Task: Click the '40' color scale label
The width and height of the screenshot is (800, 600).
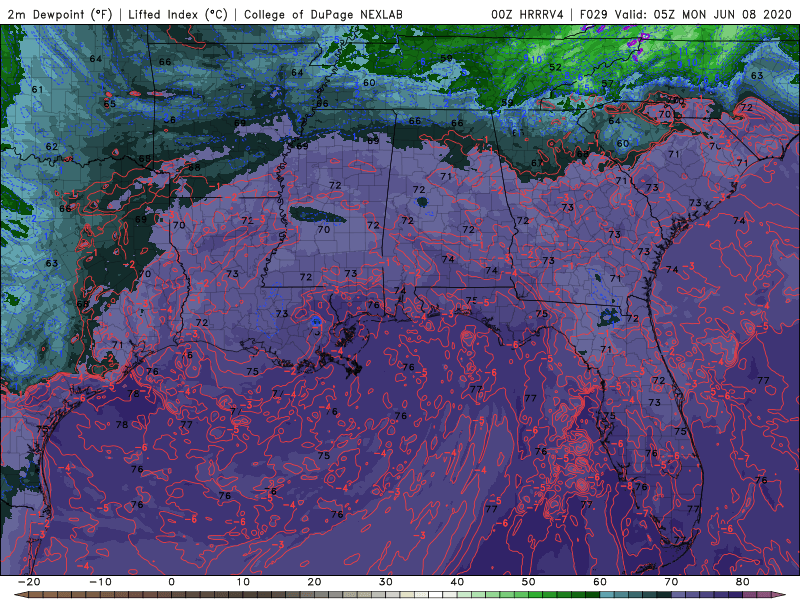Action: click(x=457, y=582)
